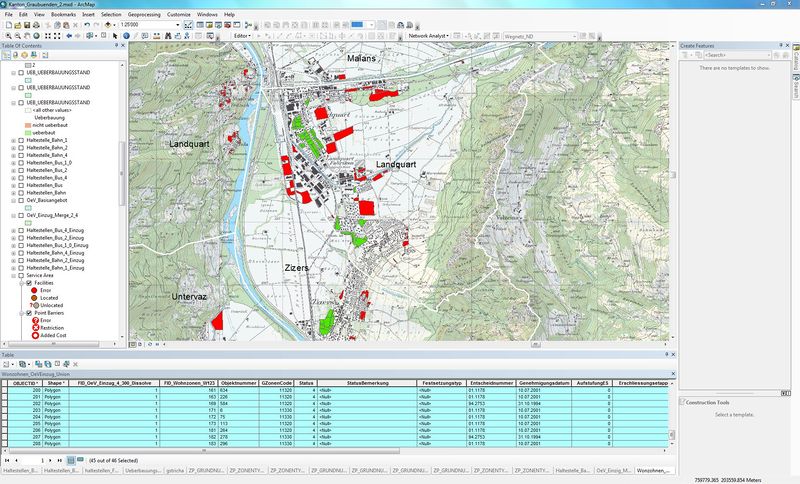Enable the Haltestellen_Bus layer checkbox
Screen dimensions: 800x484
coord(20,185)
